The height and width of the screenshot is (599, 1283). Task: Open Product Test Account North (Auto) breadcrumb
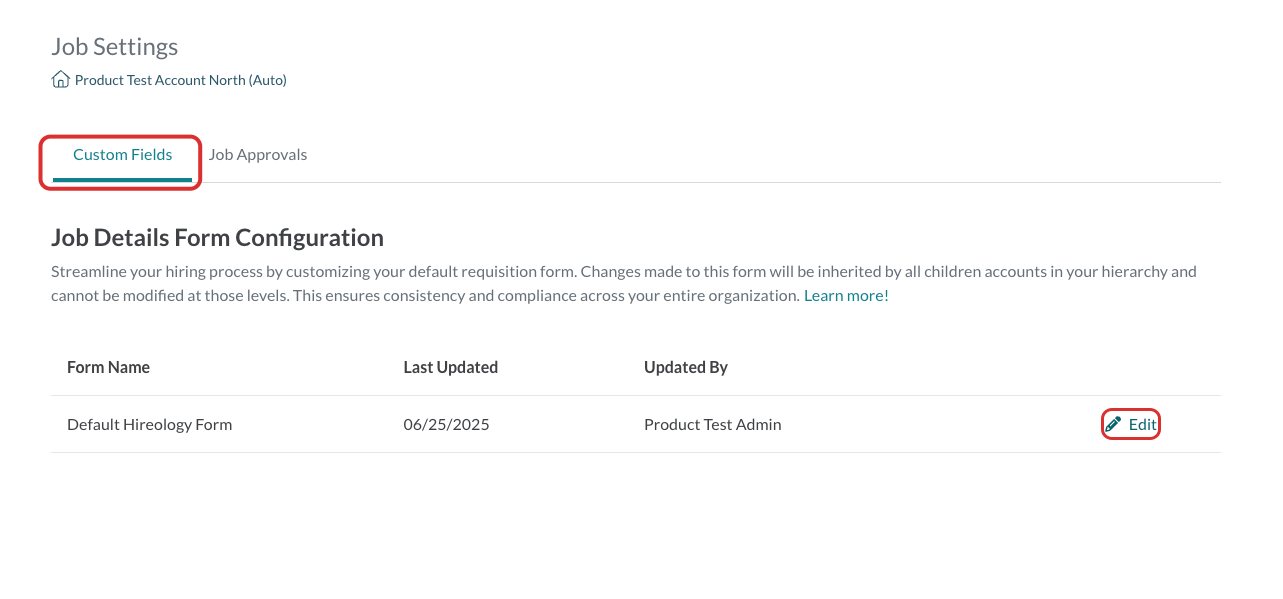[x=181, y=80]
